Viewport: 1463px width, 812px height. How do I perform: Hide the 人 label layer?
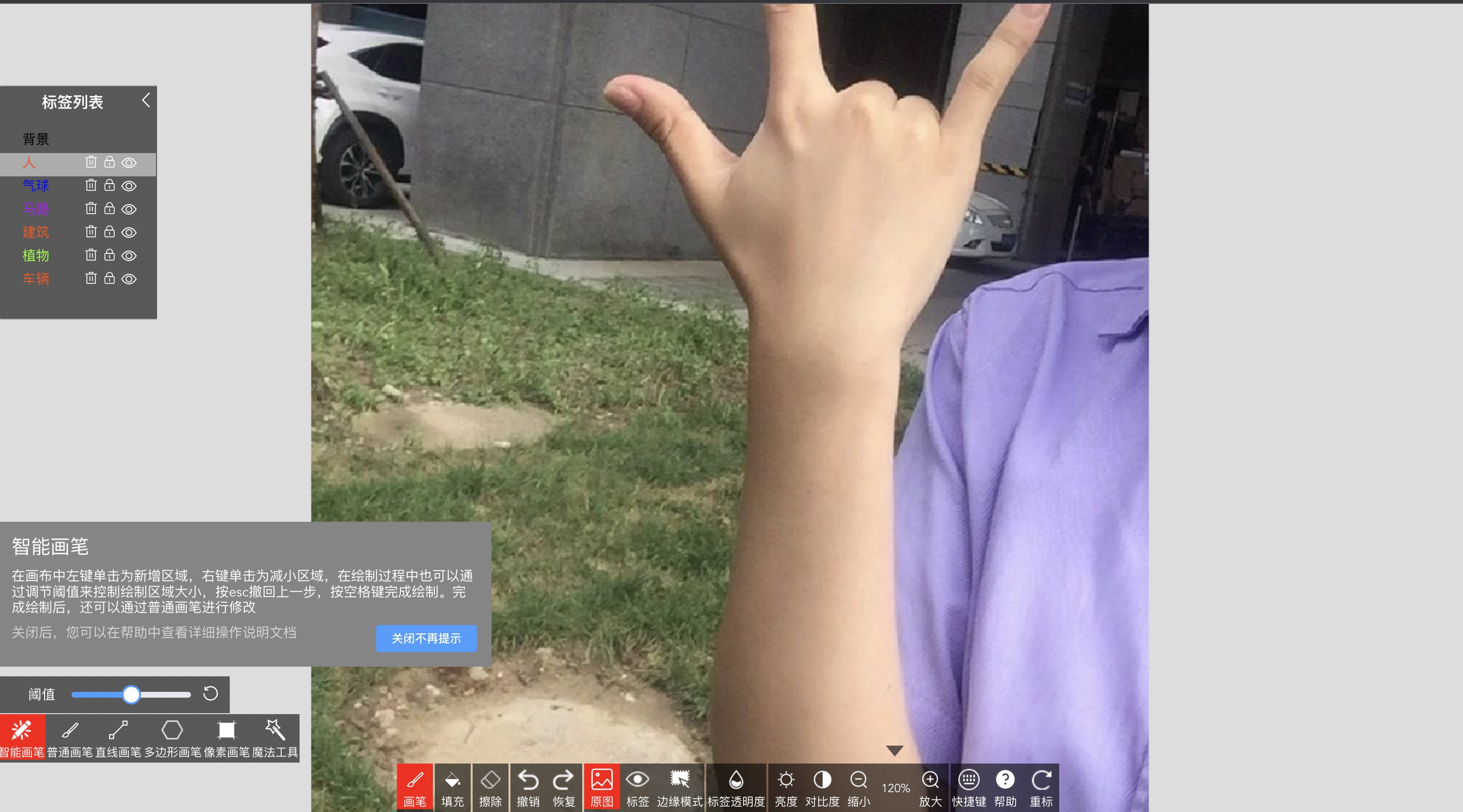129,163
